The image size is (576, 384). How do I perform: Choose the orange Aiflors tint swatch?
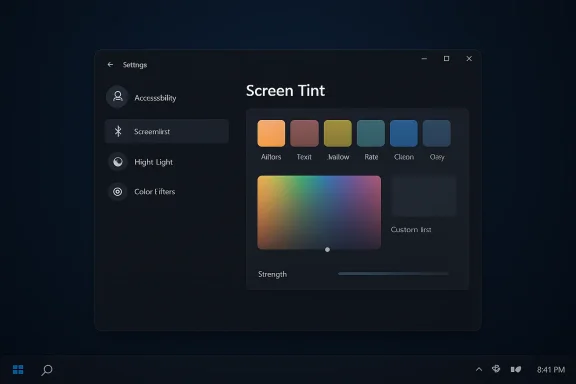point(271,133)
